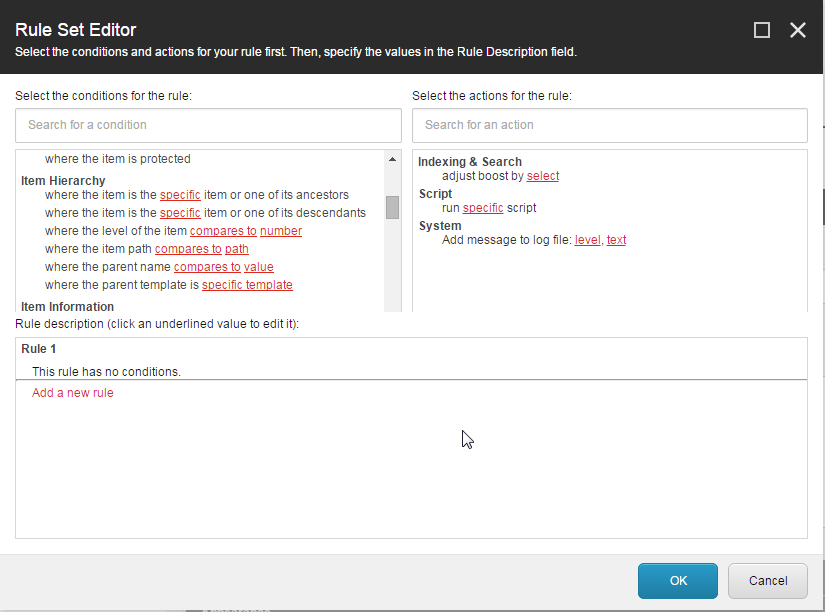The height and width of the screenshot is (612, 825).
Task: Click 'specific' link in run script action
Action: pyautogui.click(x=483, y=208)
